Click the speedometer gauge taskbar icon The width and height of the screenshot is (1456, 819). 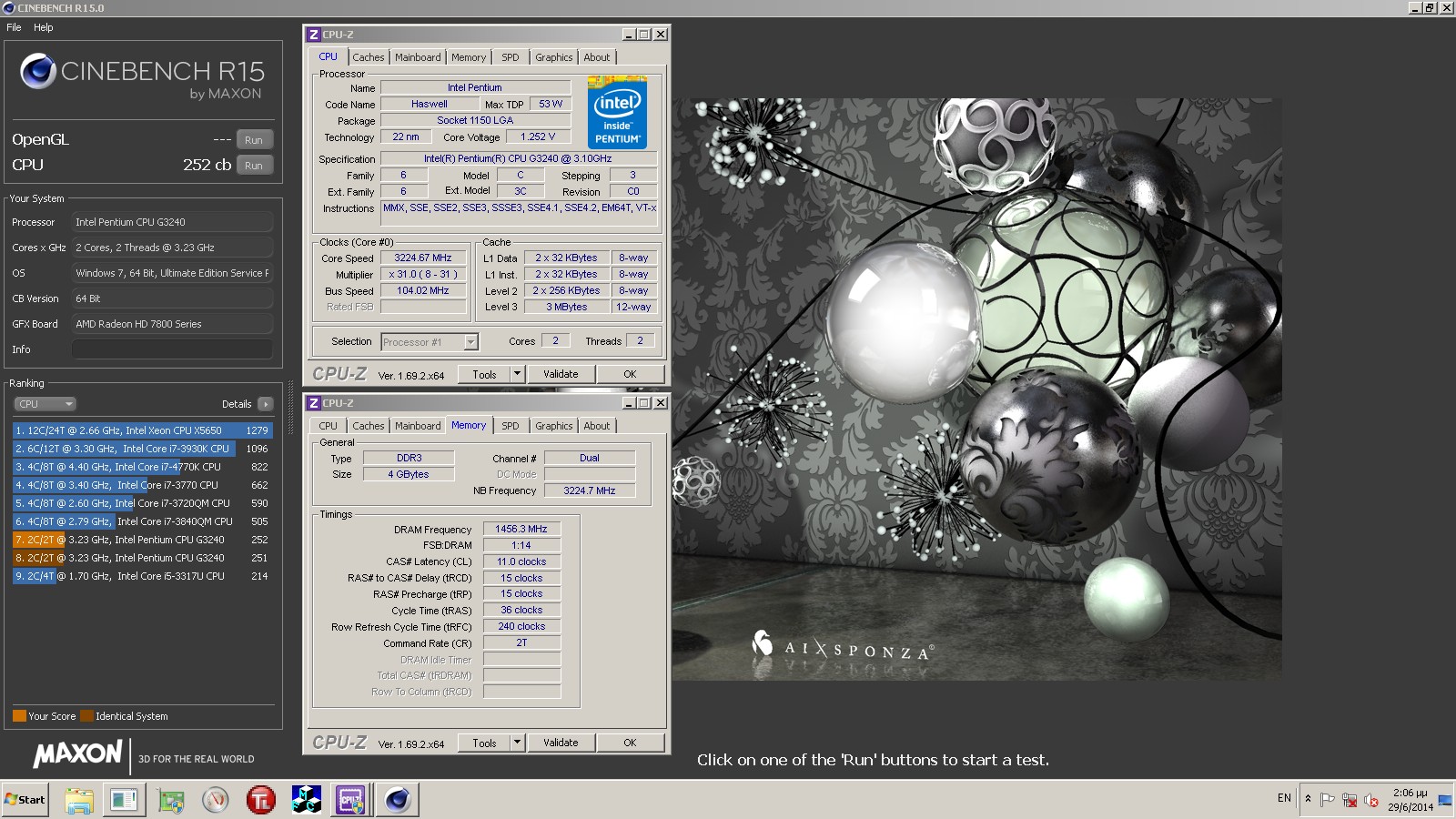(216, 800)
